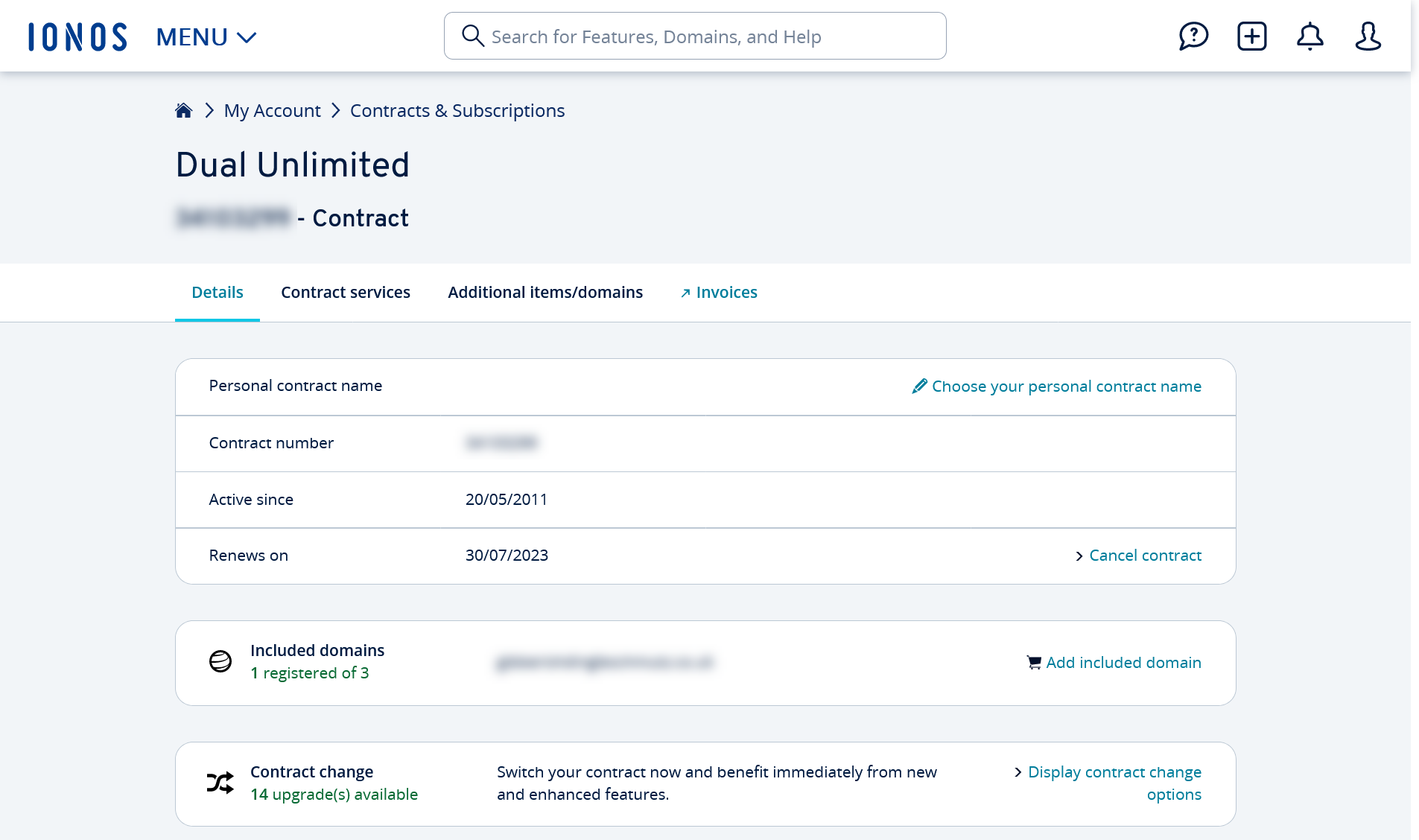This screenshot has width=1419, height=840.
Task: Open My Account breadcrumb
Action: click(272, 110)
